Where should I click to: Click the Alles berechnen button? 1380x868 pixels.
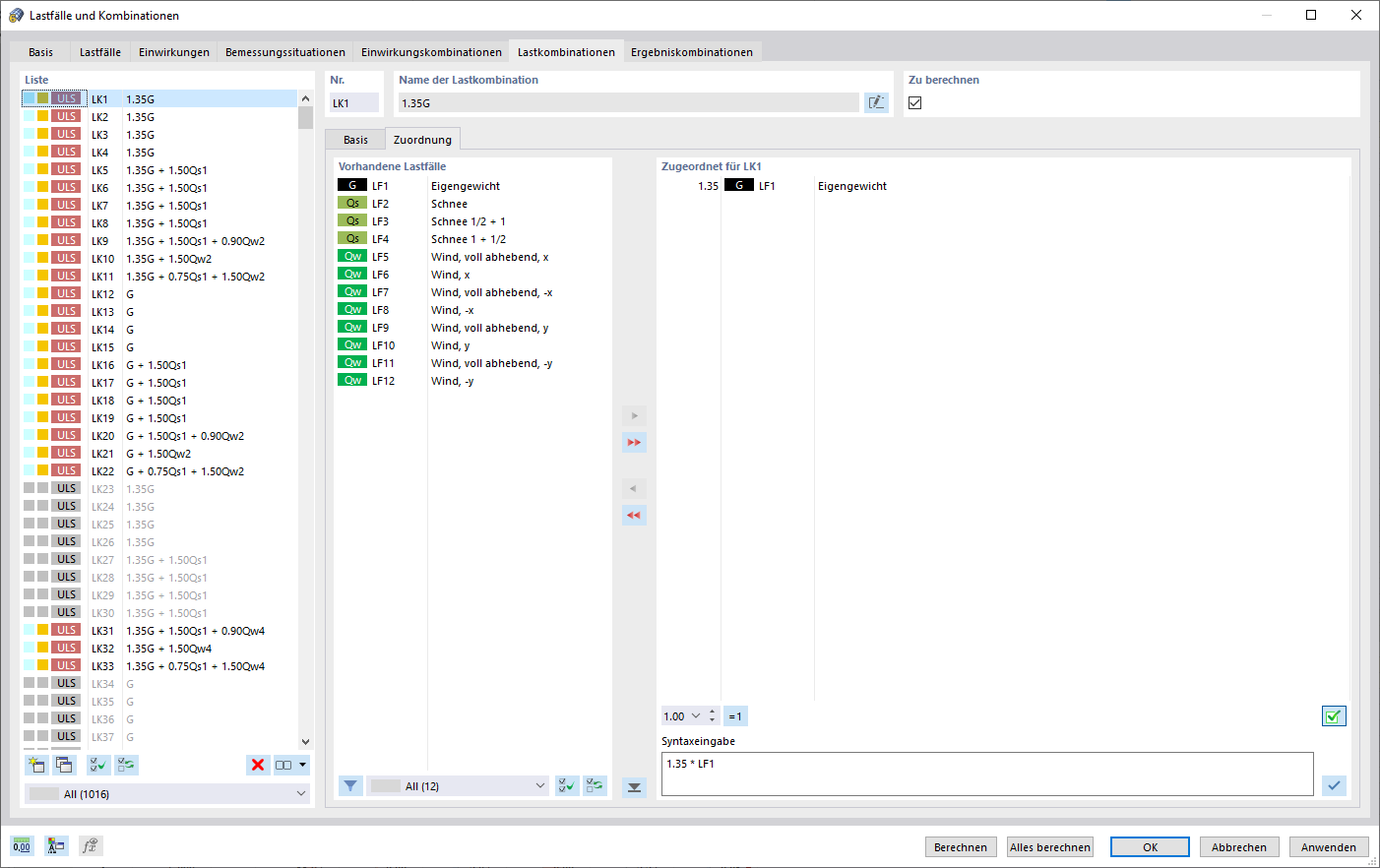point(1050,847)
